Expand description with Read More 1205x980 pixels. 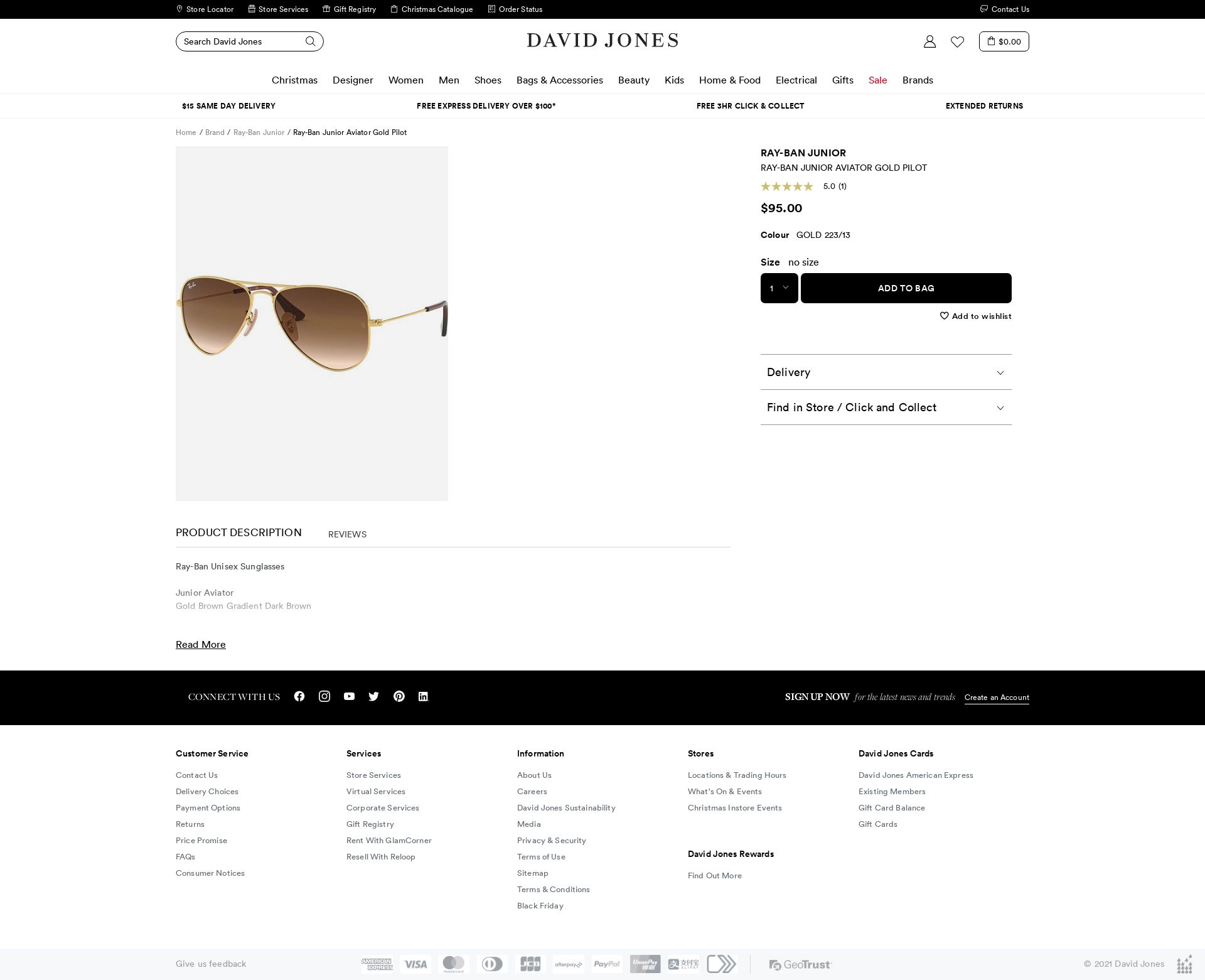201,645
